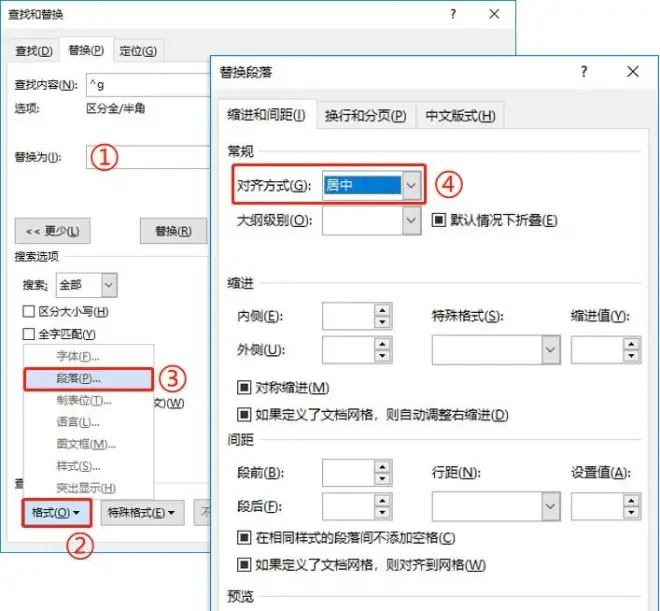Screen dimensions: 660x611
Task: Choose 制表位(T) from format menu
Action: pos(88,401)
